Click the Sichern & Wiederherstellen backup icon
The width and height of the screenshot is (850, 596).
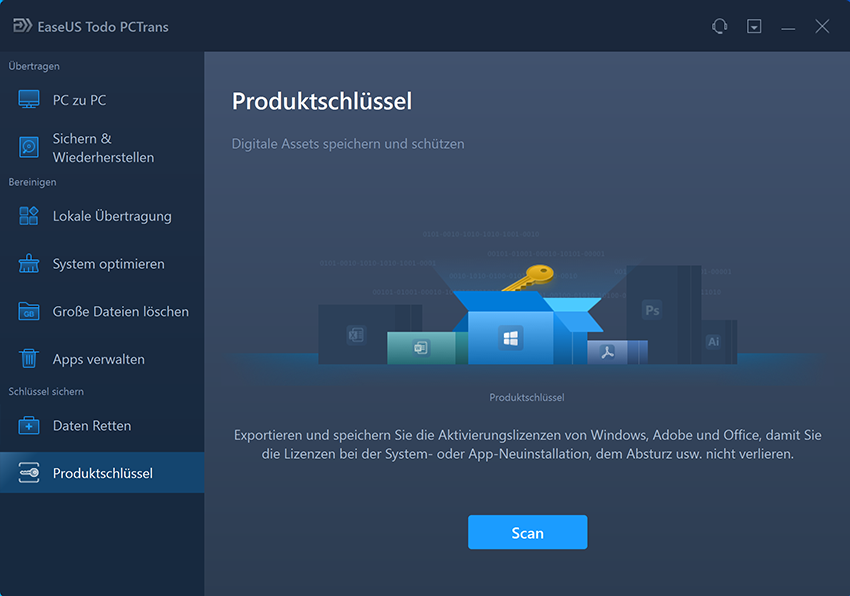point(29,148)
